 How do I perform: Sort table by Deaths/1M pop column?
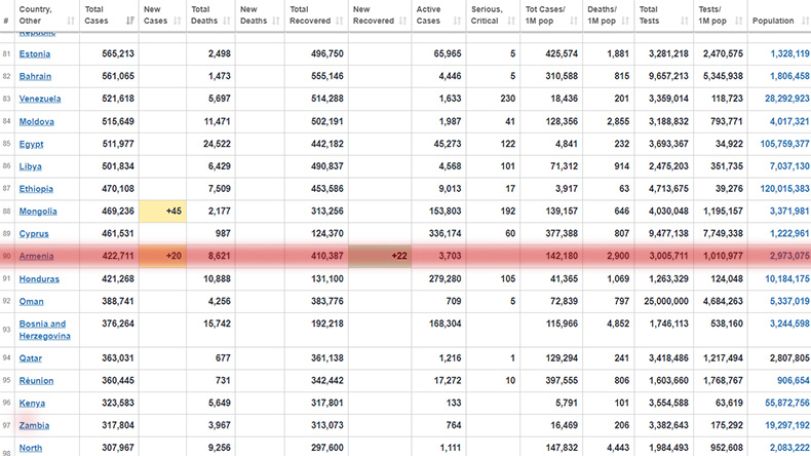coord(609,16)
